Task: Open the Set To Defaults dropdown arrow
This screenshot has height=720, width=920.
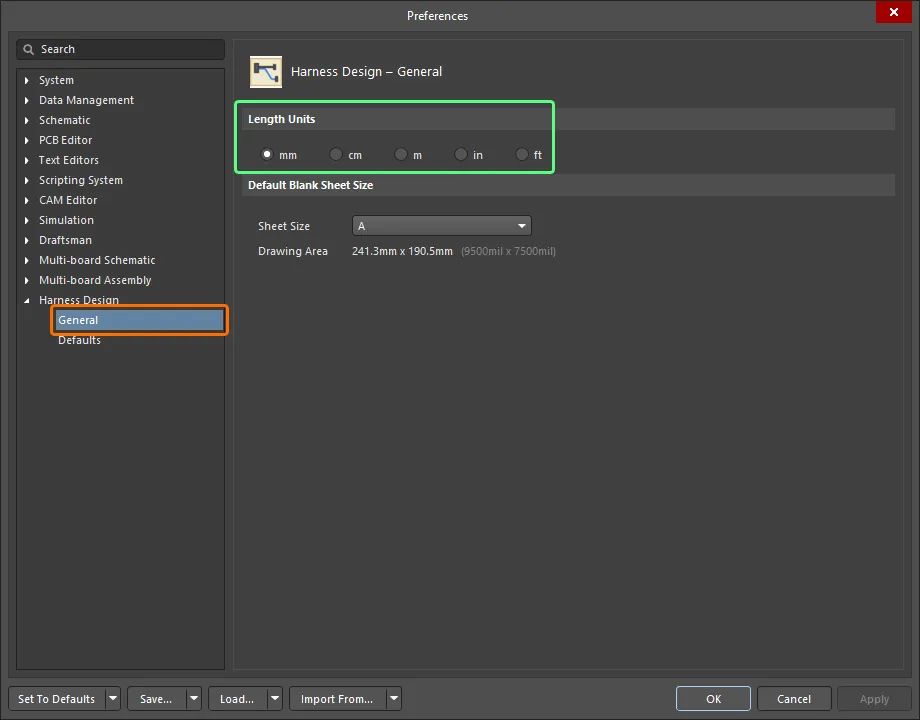Action: coord(112,699)
